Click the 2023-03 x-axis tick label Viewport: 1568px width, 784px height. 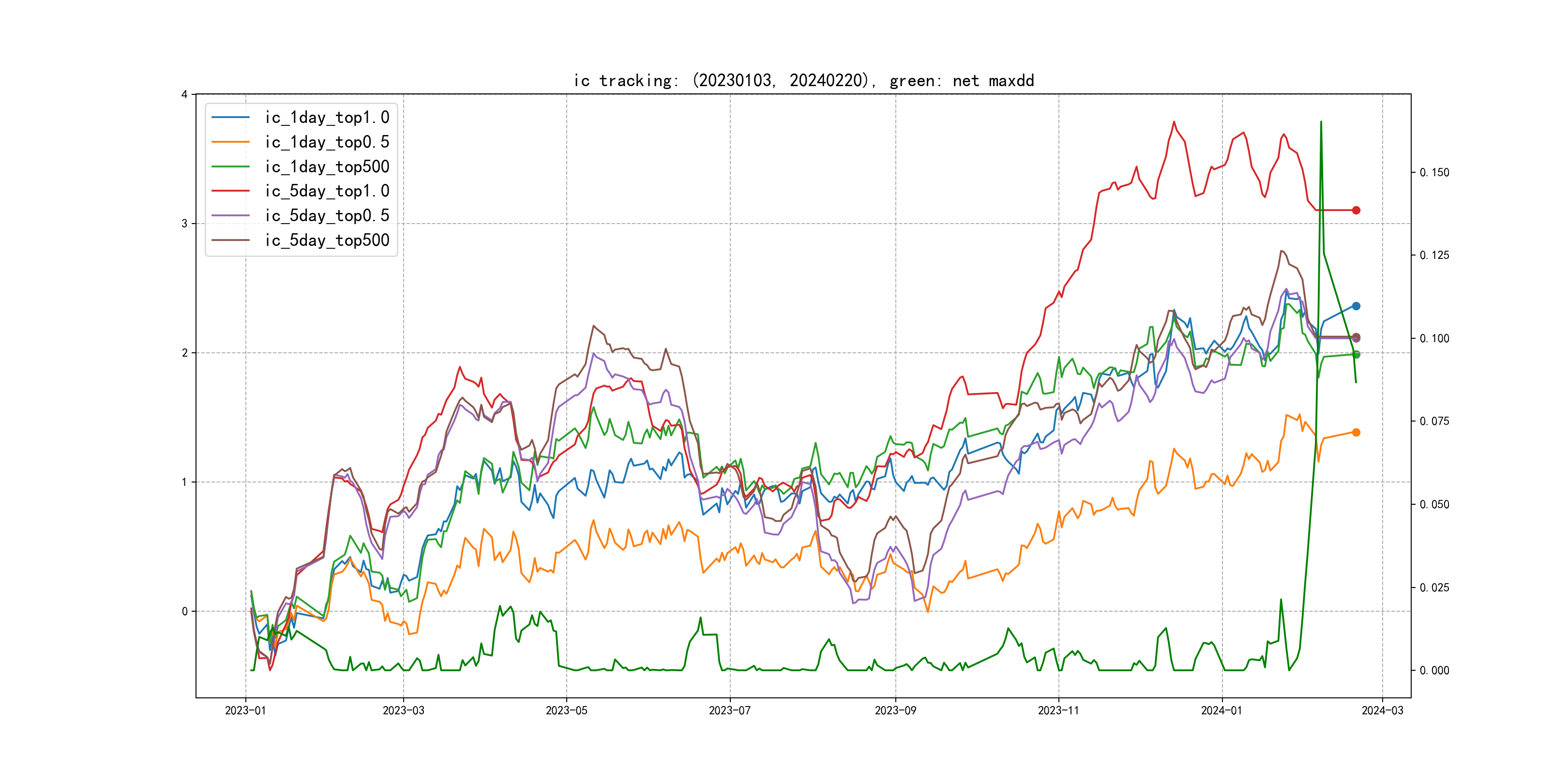click(403, 710)
